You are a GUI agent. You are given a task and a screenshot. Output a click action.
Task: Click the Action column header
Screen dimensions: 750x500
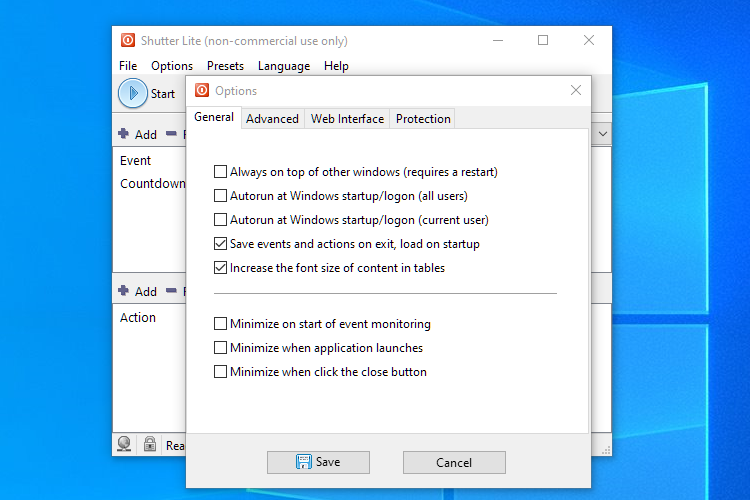coord(138,317)
